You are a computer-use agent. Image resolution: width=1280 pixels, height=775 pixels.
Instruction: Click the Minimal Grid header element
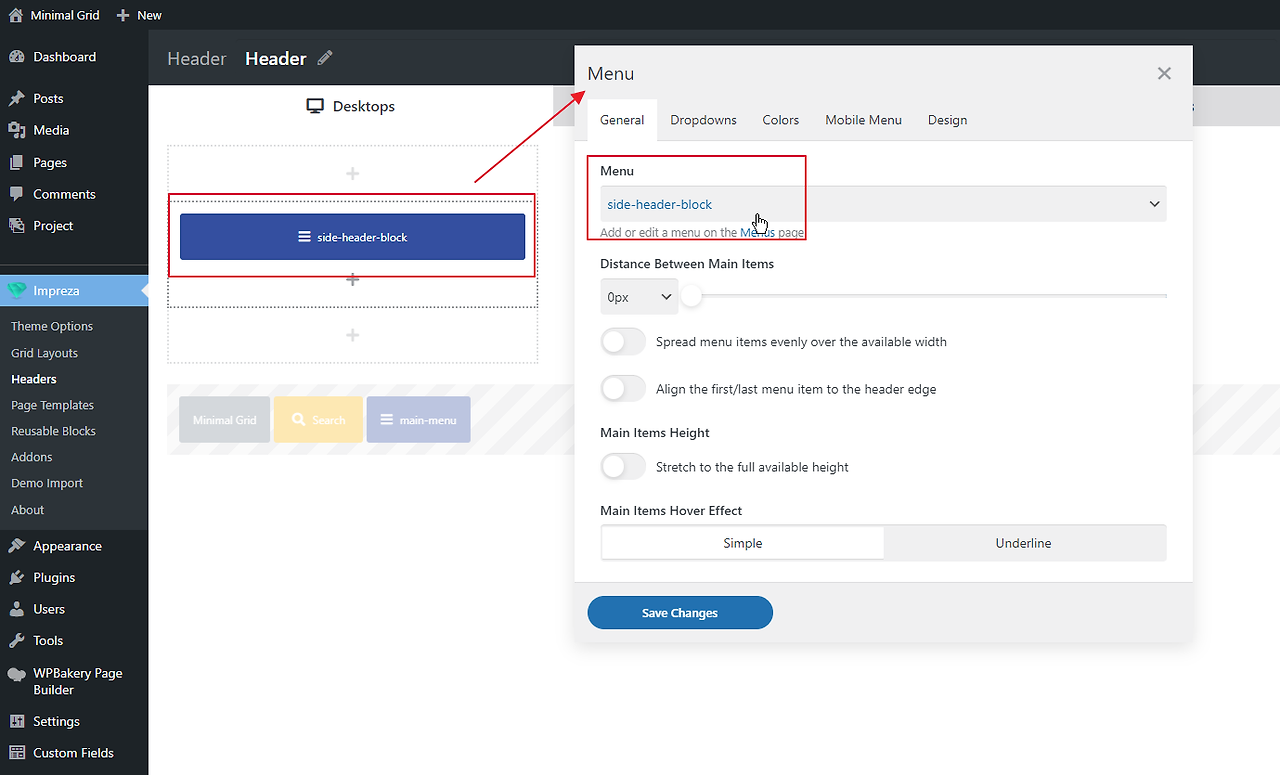pos(225,420)
